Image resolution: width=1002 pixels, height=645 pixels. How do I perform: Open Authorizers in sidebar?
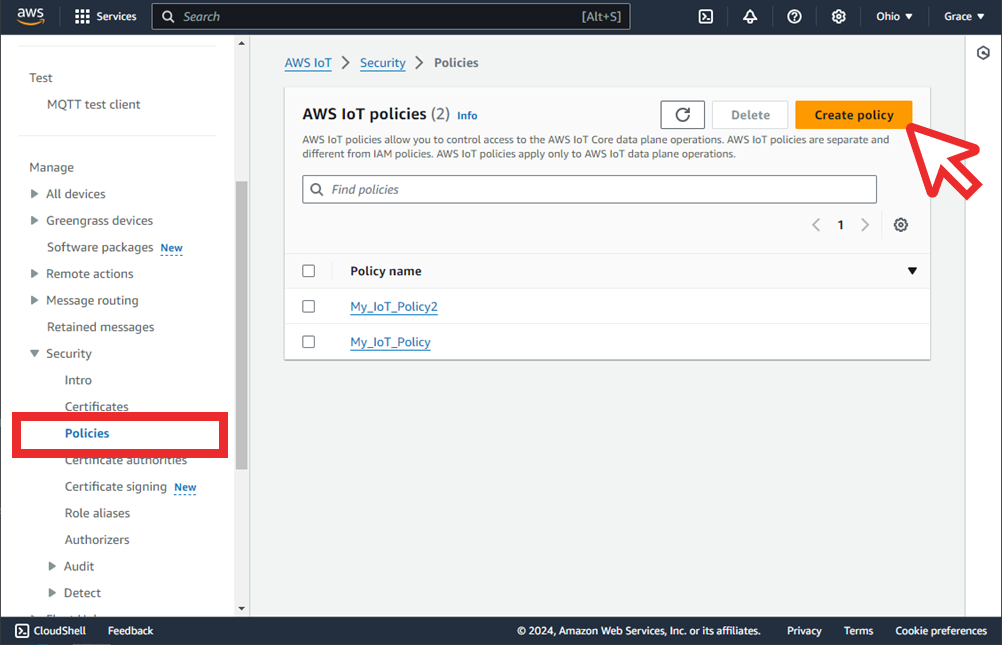click(97, 540)
